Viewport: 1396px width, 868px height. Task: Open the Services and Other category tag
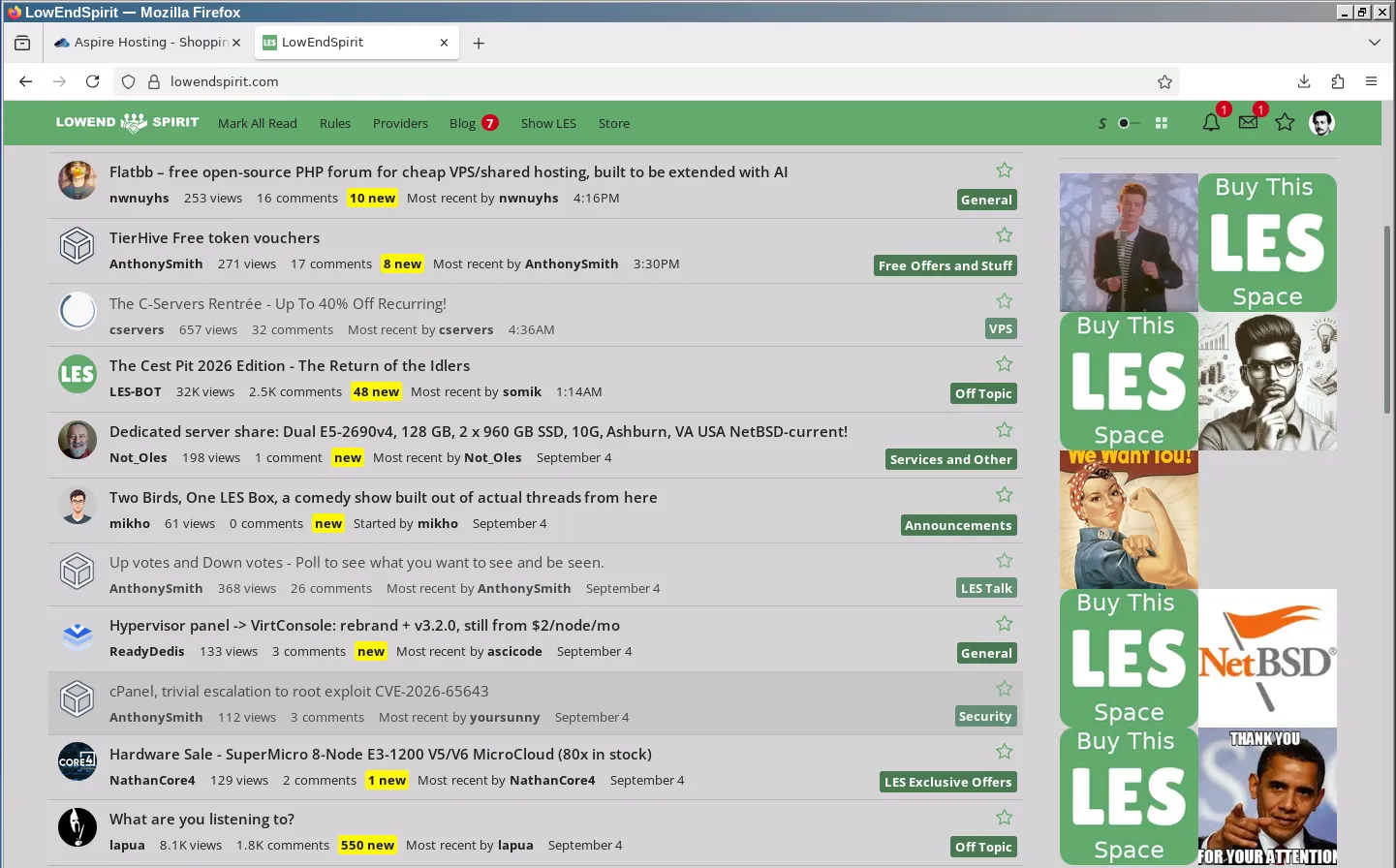tap(951, 459)
